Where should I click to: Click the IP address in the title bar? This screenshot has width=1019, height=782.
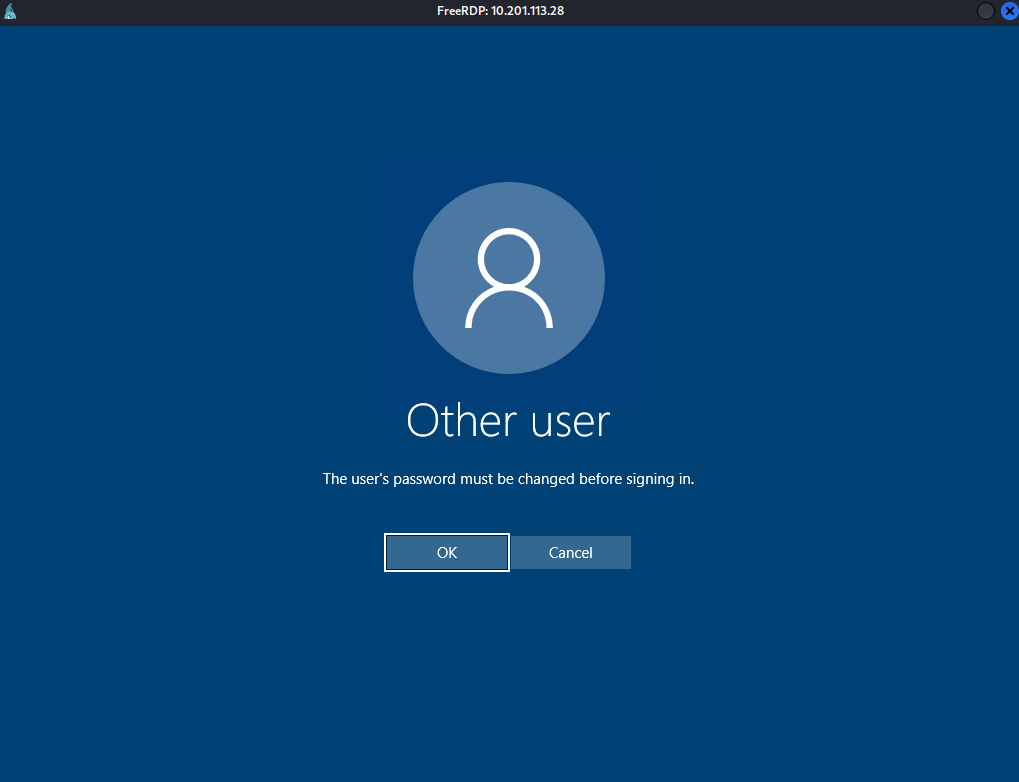tap(536, 11)
